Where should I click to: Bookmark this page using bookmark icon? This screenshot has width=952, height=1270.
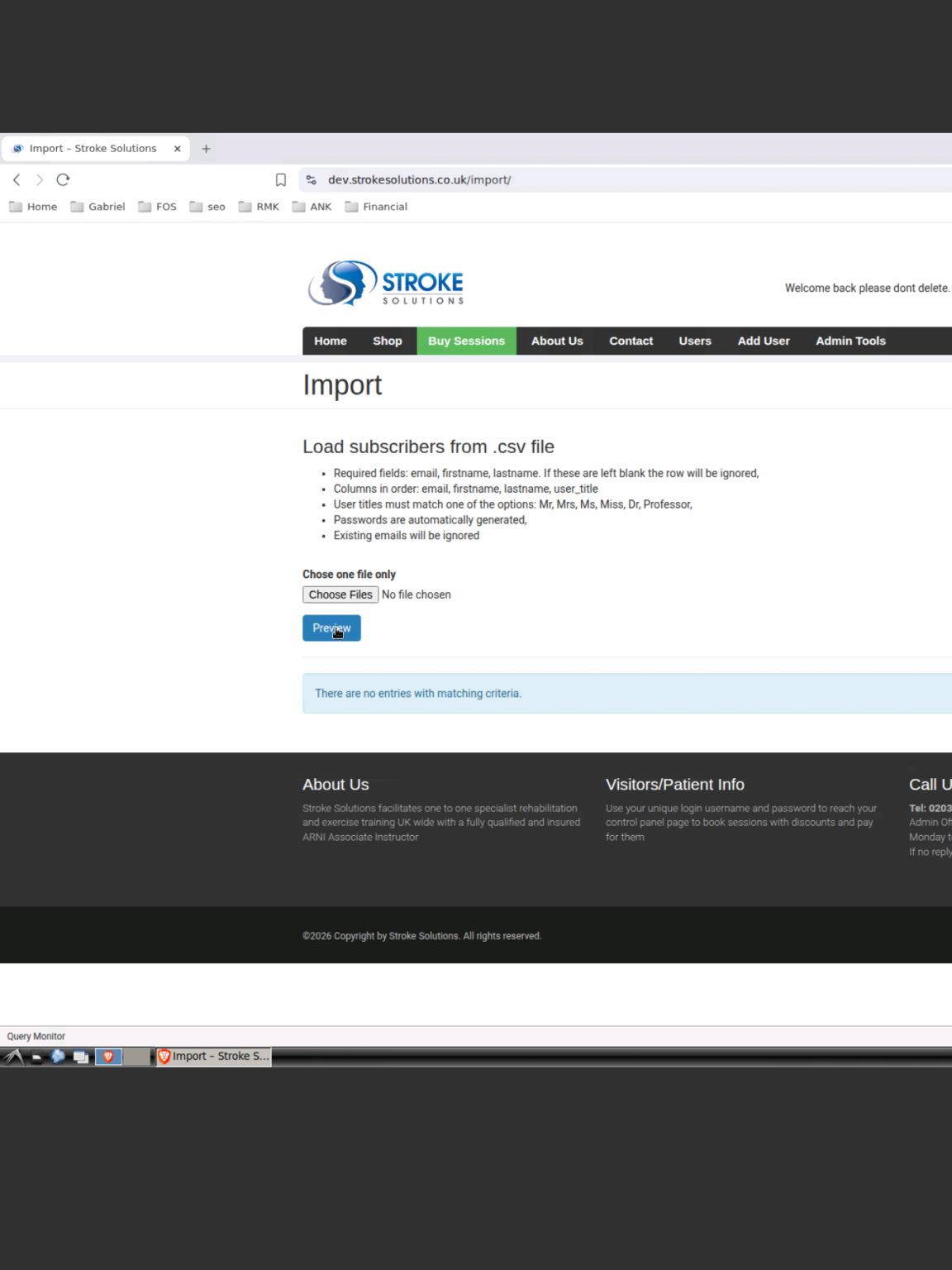tap(281, 179)
